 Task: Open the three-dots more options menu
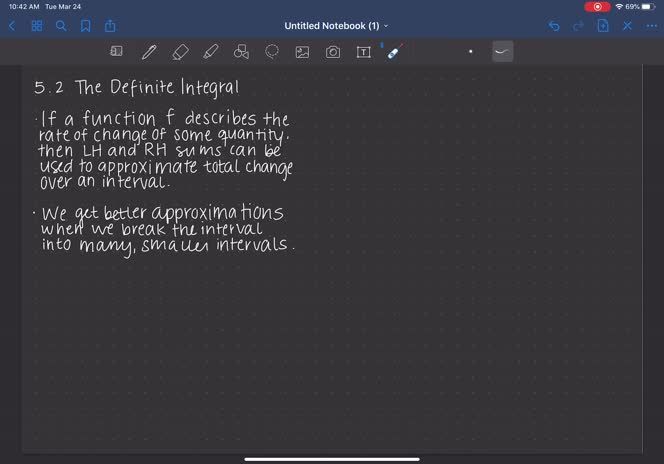click(x=651, y=26)
